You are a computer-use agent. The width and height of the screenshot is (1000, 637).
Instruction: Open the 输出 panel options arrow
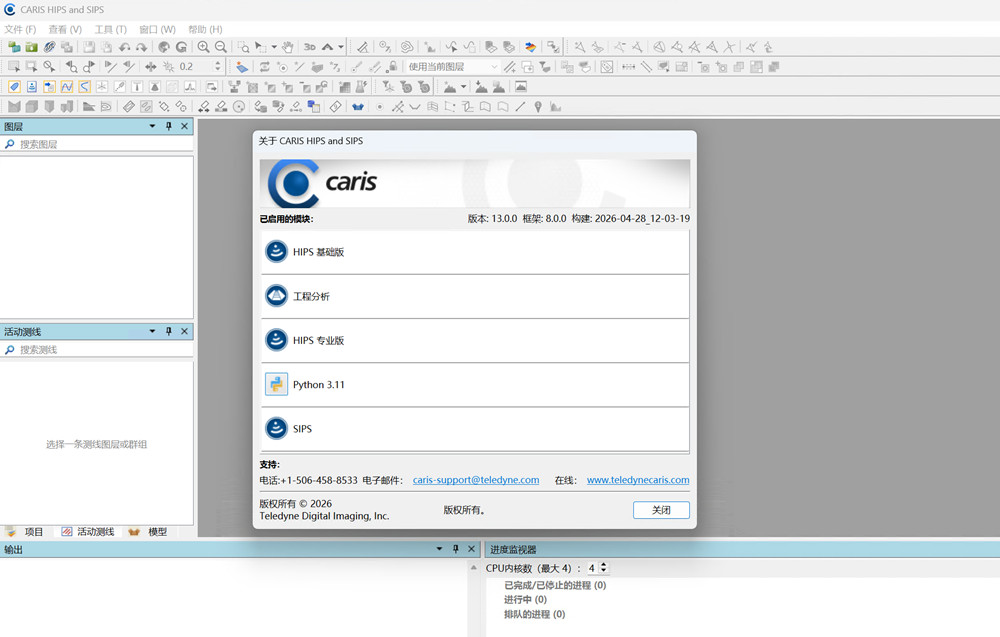[439, 548]
